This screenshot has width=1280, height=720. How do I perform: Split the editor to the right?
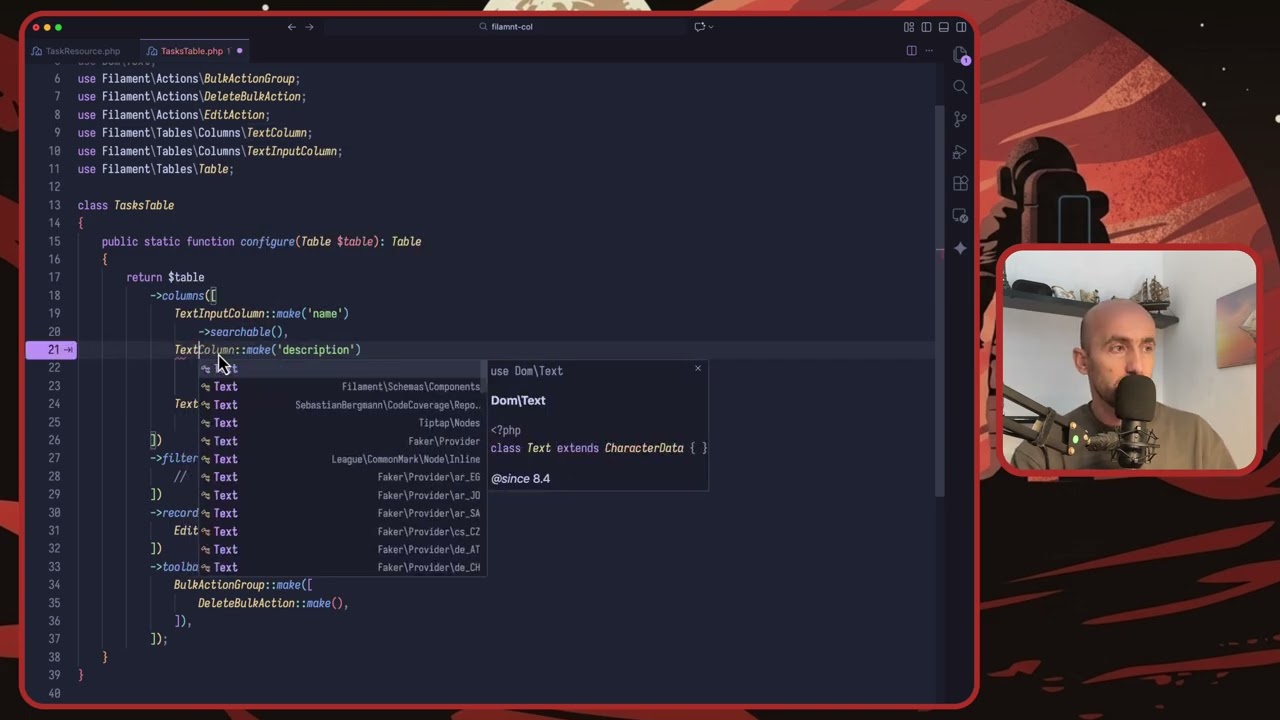(x=911, y=51)
